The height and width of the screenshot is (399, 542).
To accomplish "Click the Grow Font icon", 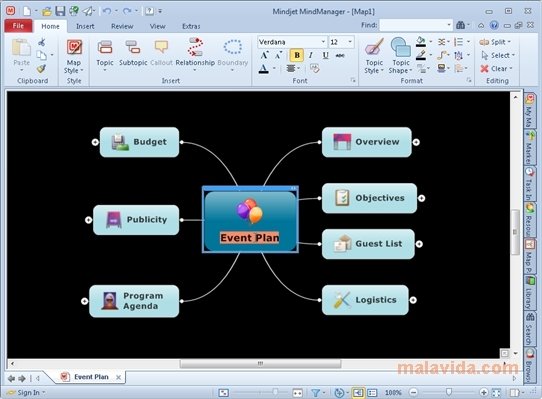I will click(265, 55).
